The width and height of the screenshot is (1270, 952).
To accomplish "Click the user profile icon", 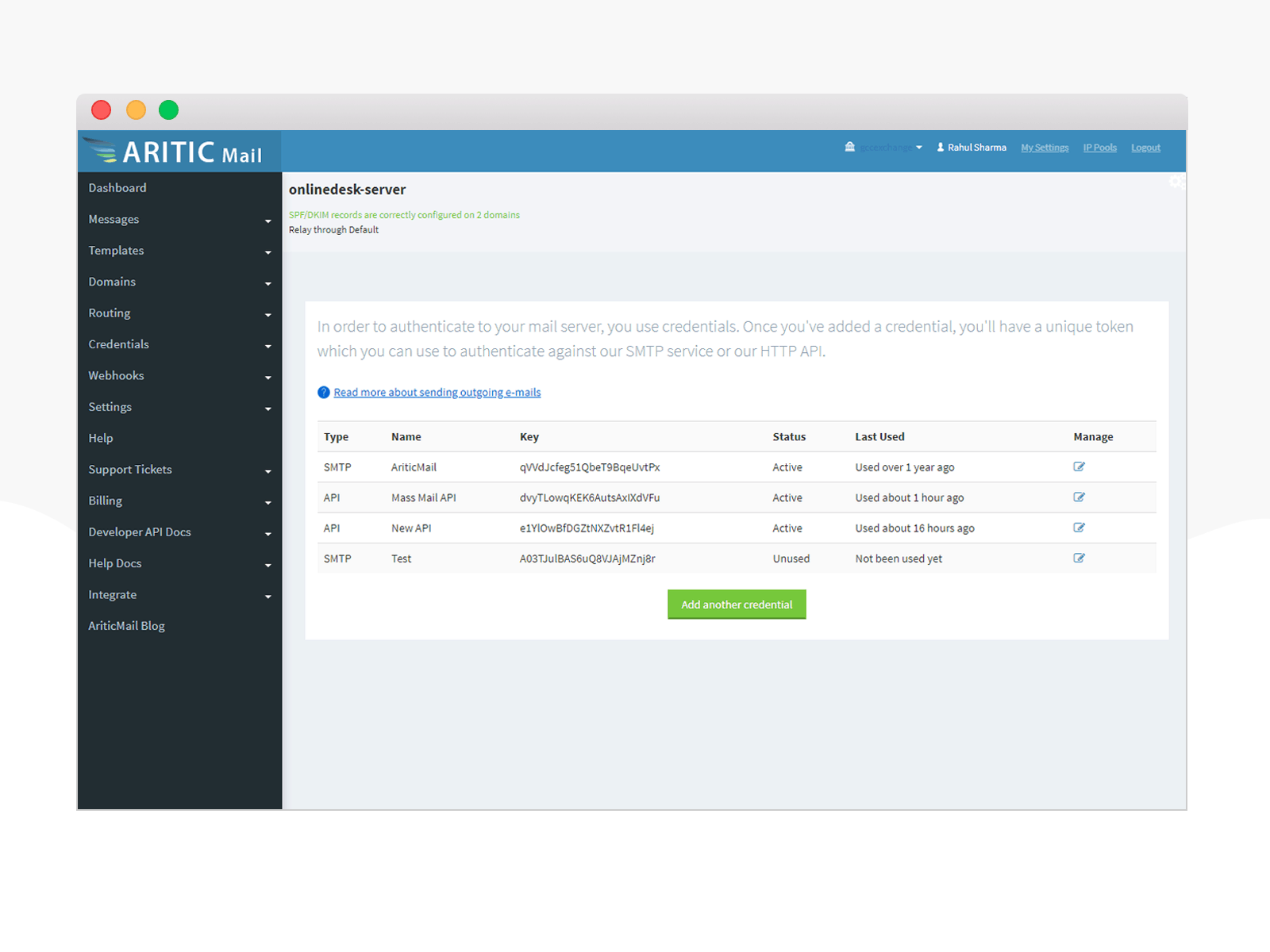I will [941, 147].
